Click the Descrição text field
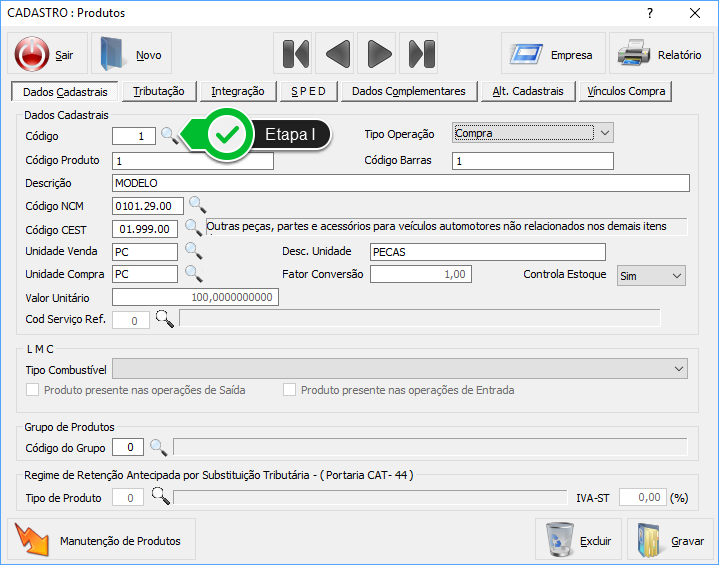Viewport: 719px width, 565px height. [401, 183]
